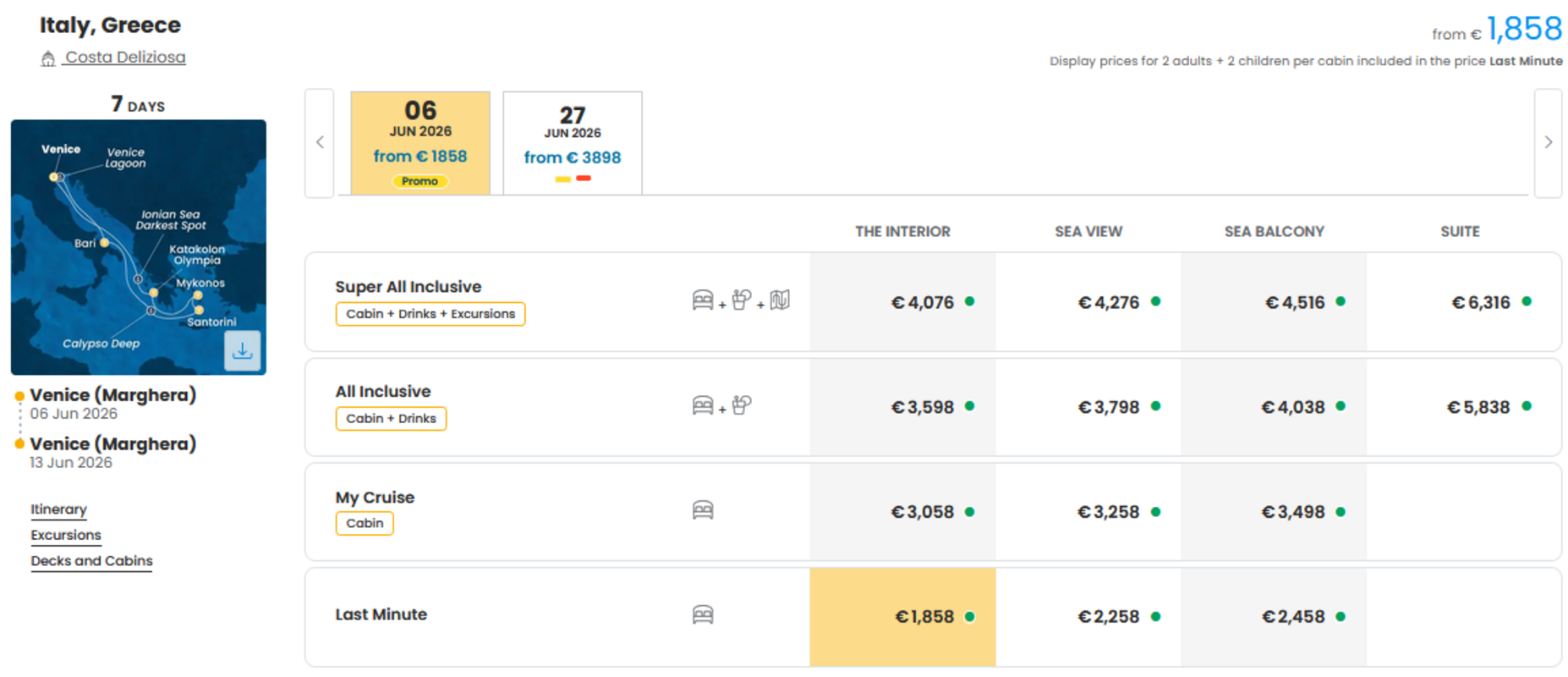Open the Excursions link

coord(66,535)
